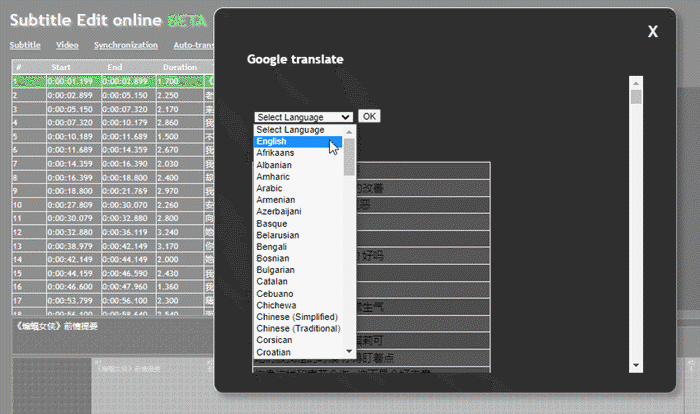The image size is (700, 414).
Task: Select subtitle row 9 starting 0:00:18.800
Action: click(113, 191)
